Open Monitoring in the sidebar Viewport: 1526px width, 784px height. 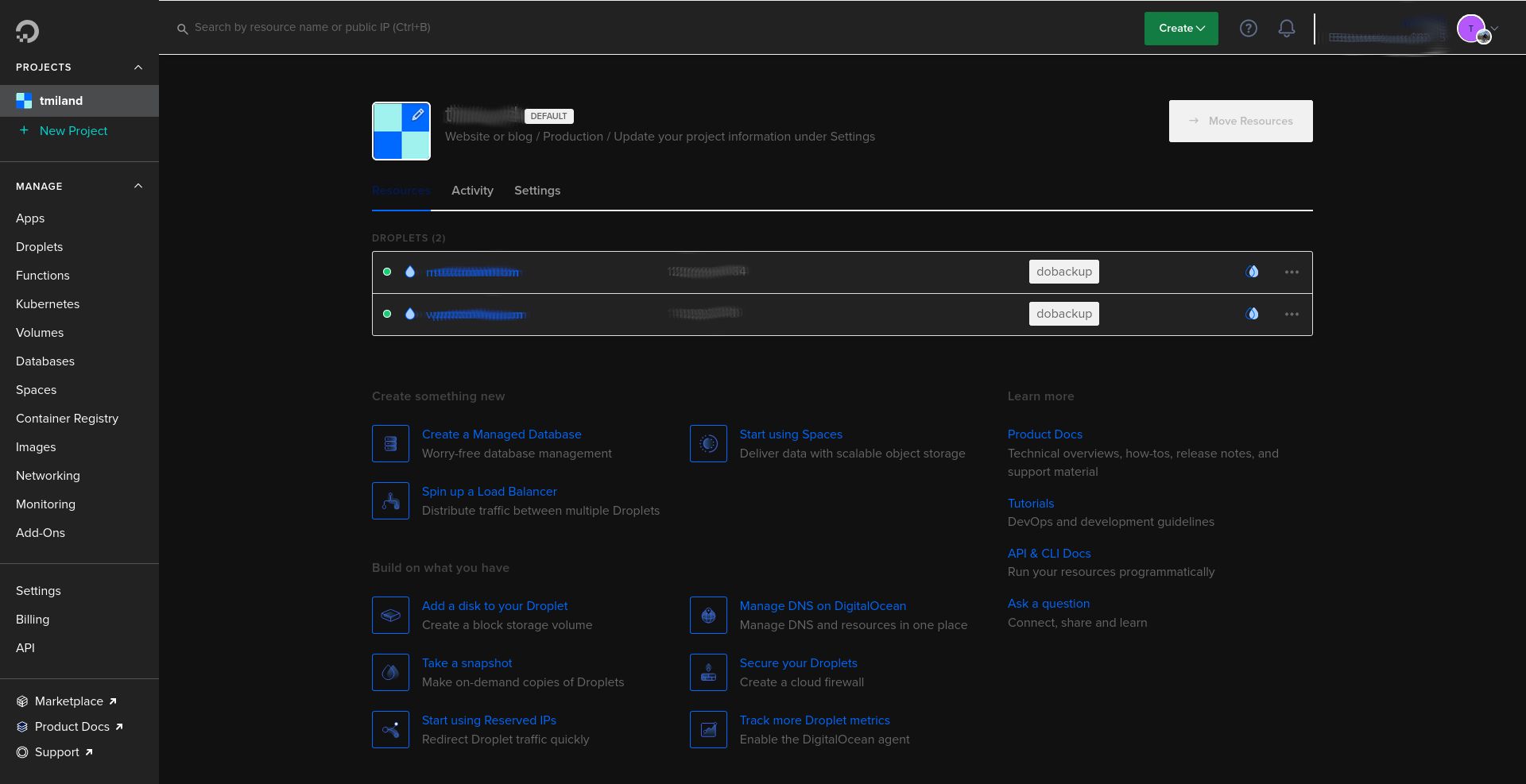[x=45, y=504]
